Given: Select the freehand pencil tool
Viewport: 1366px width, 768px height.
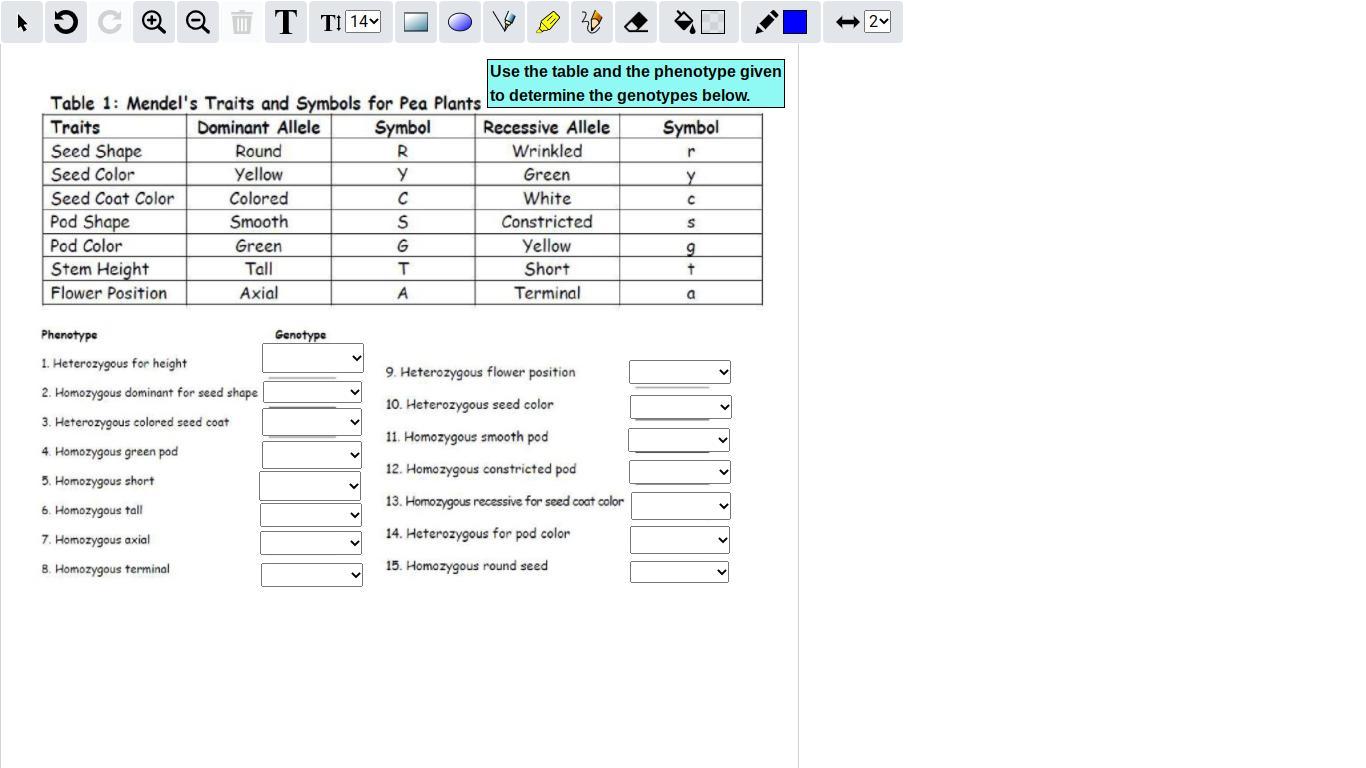Looking at the screenshot, I should [592, 22].
